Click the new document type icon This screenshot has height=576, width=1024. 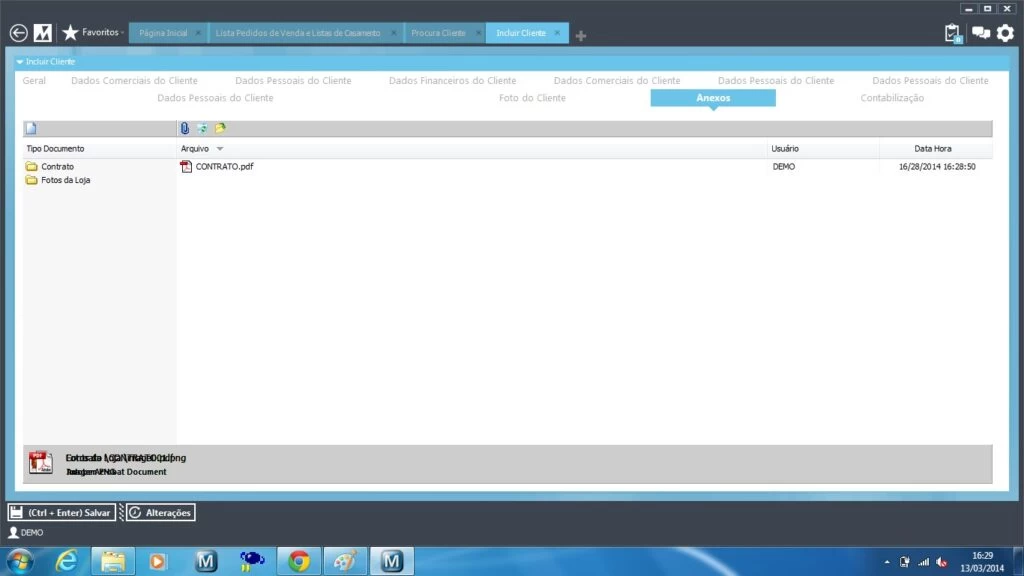coord(31,128)
